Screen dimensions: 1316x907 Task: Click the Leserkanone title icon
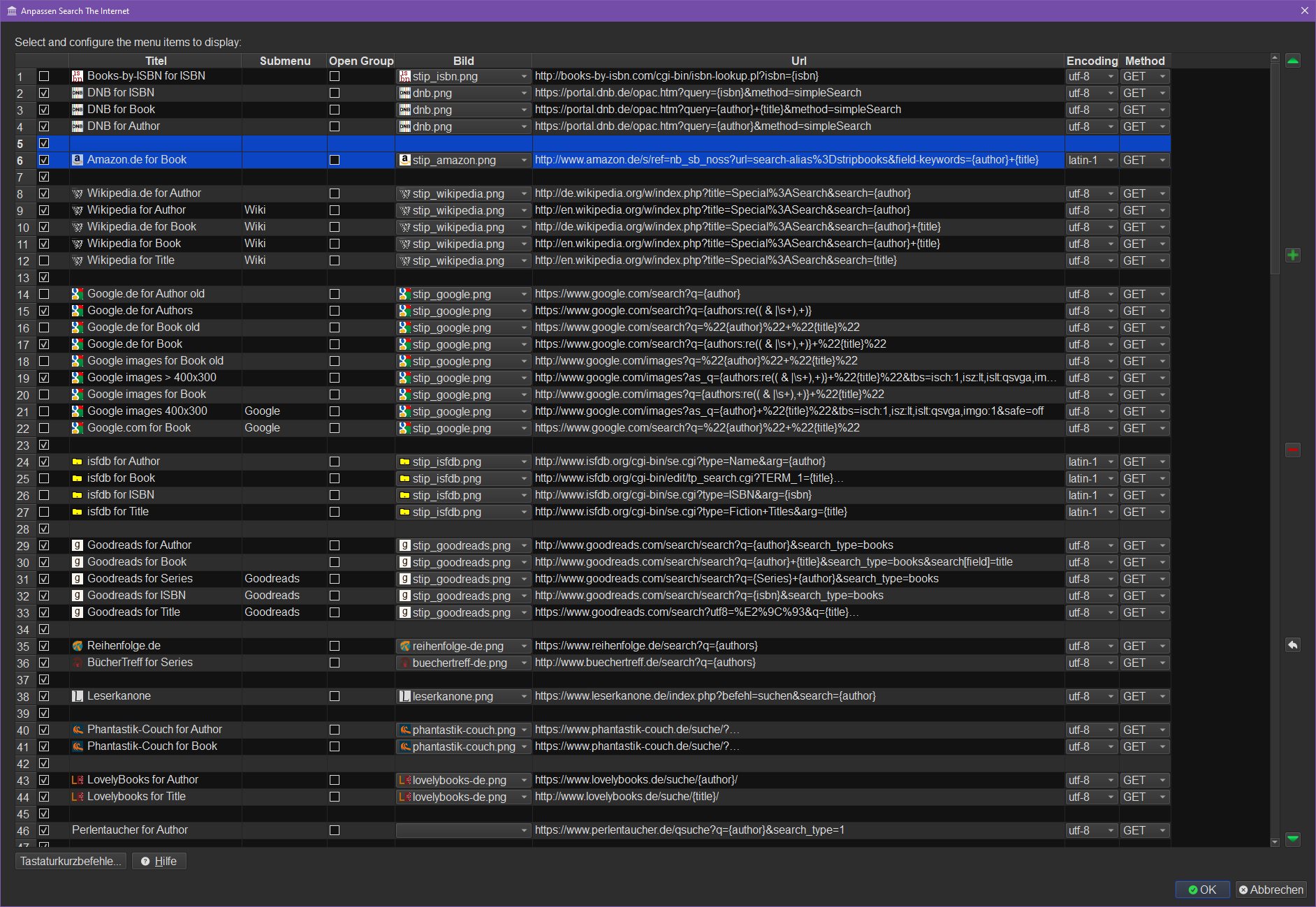point(78,696)
